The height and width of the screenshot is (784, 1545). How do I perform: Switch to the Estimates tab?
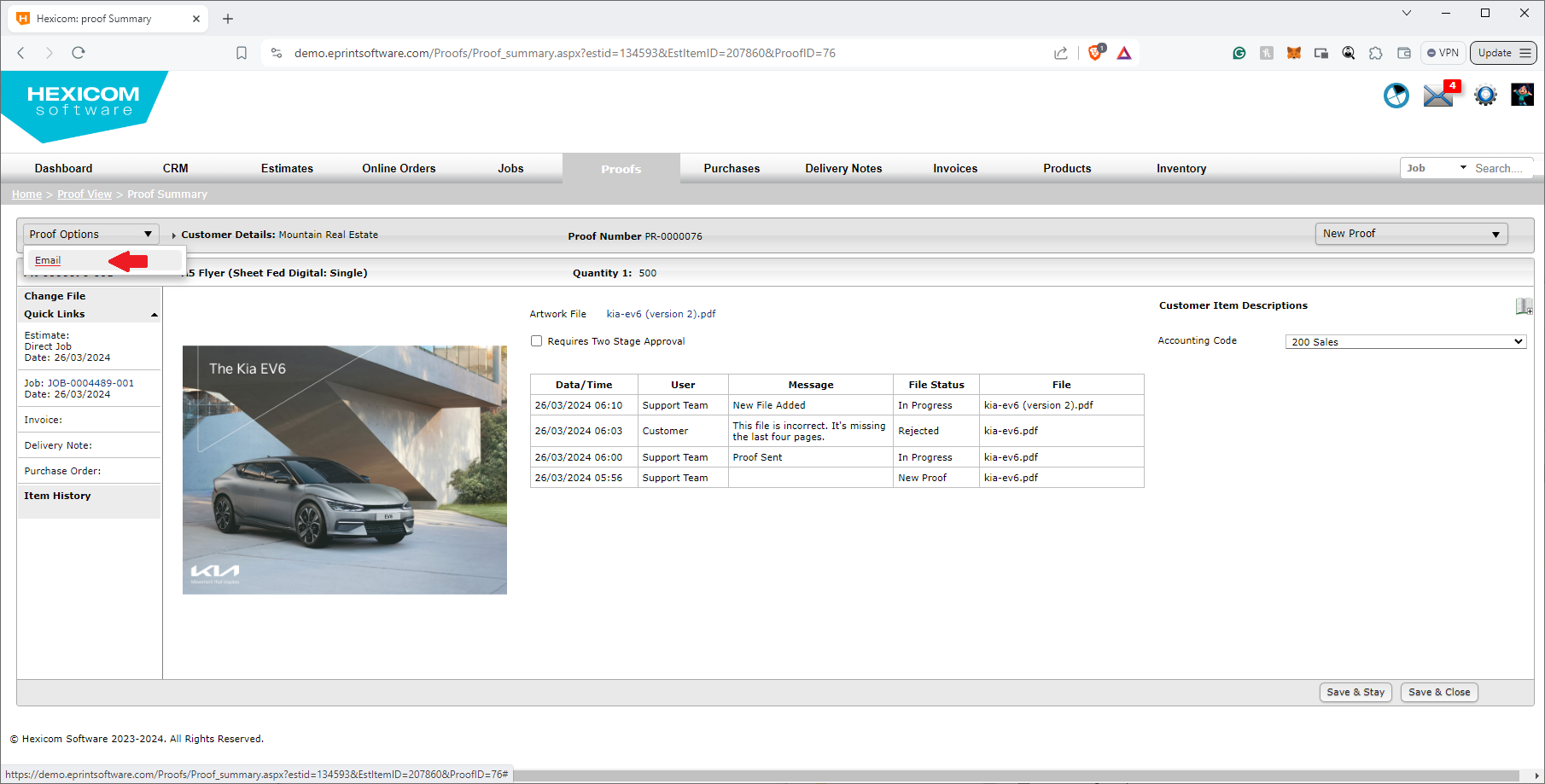coord(288,169)
